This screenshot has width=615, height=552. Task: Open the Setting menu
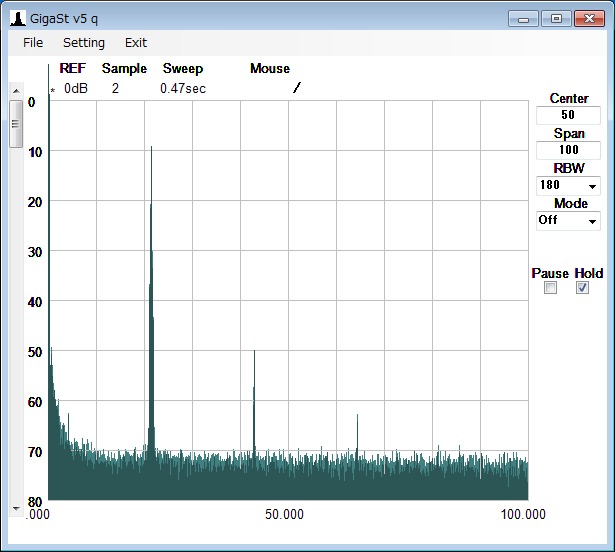click(x=83, y=43)
